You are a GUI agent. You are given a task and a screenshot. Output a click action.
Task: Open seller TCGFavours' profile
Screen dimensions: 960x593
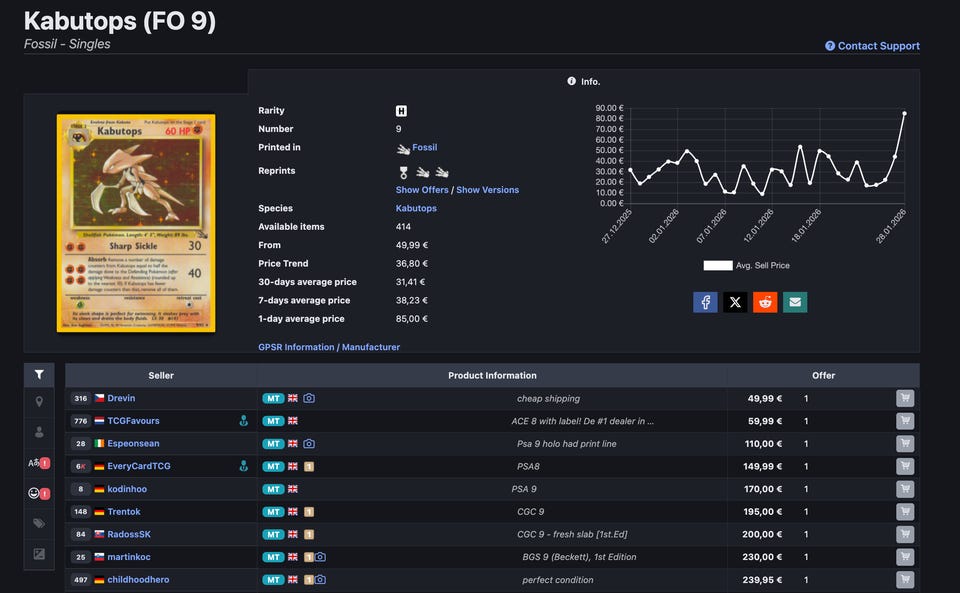(133, 421)
